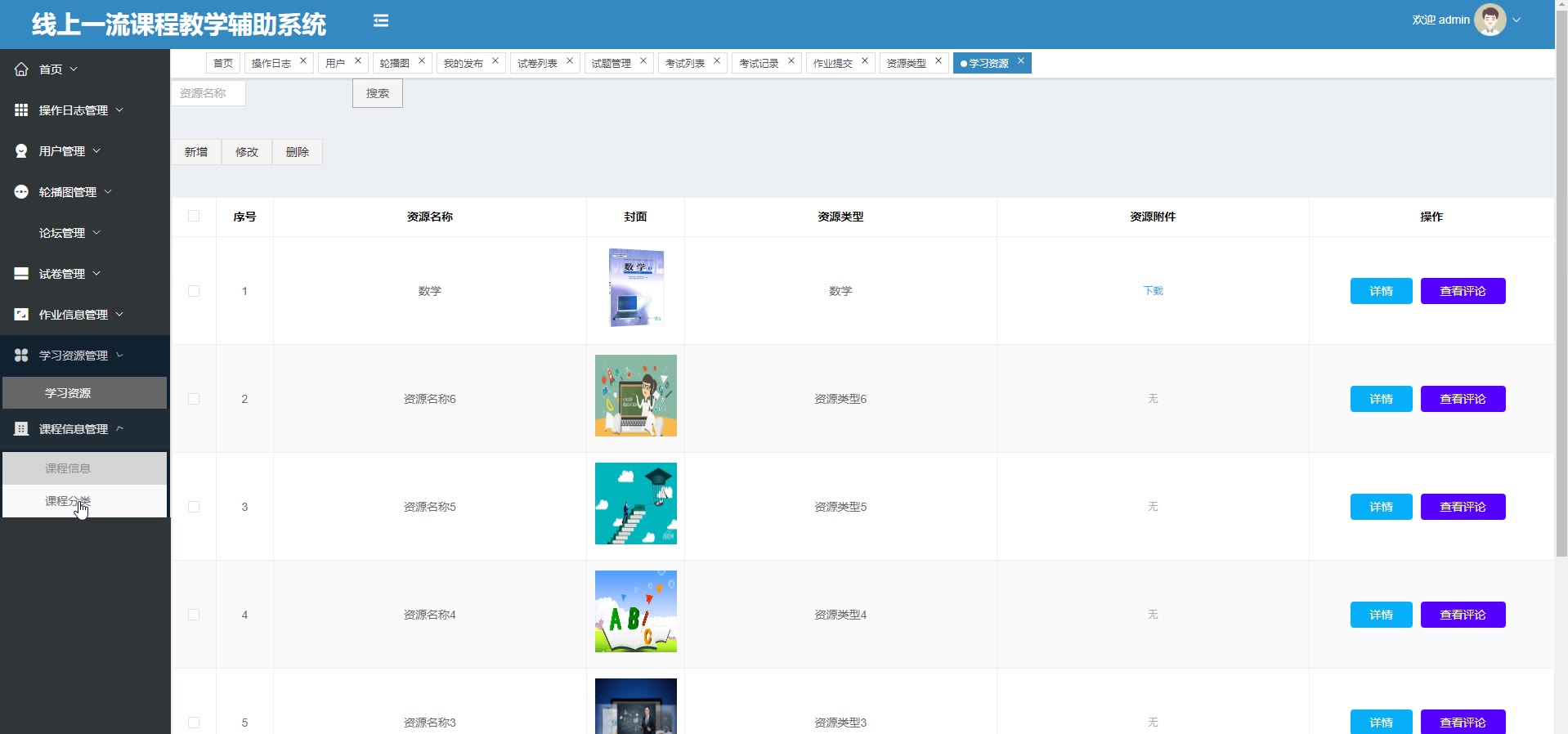Close the 操作日志 tab
This screenshot has height=734, width=1568.
click(303, 60)
